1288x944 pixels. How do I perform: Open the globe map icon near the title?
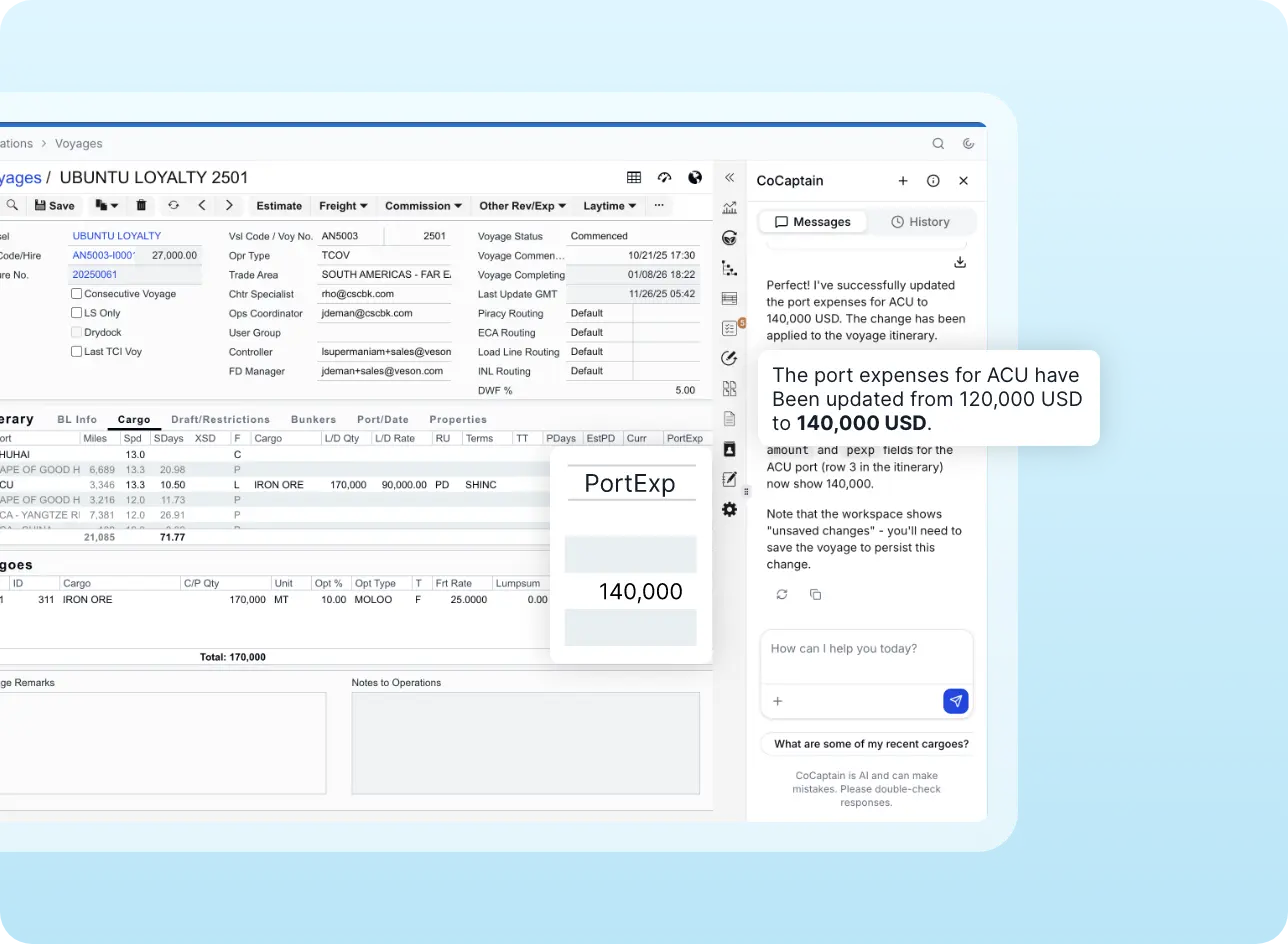[695, 177]
